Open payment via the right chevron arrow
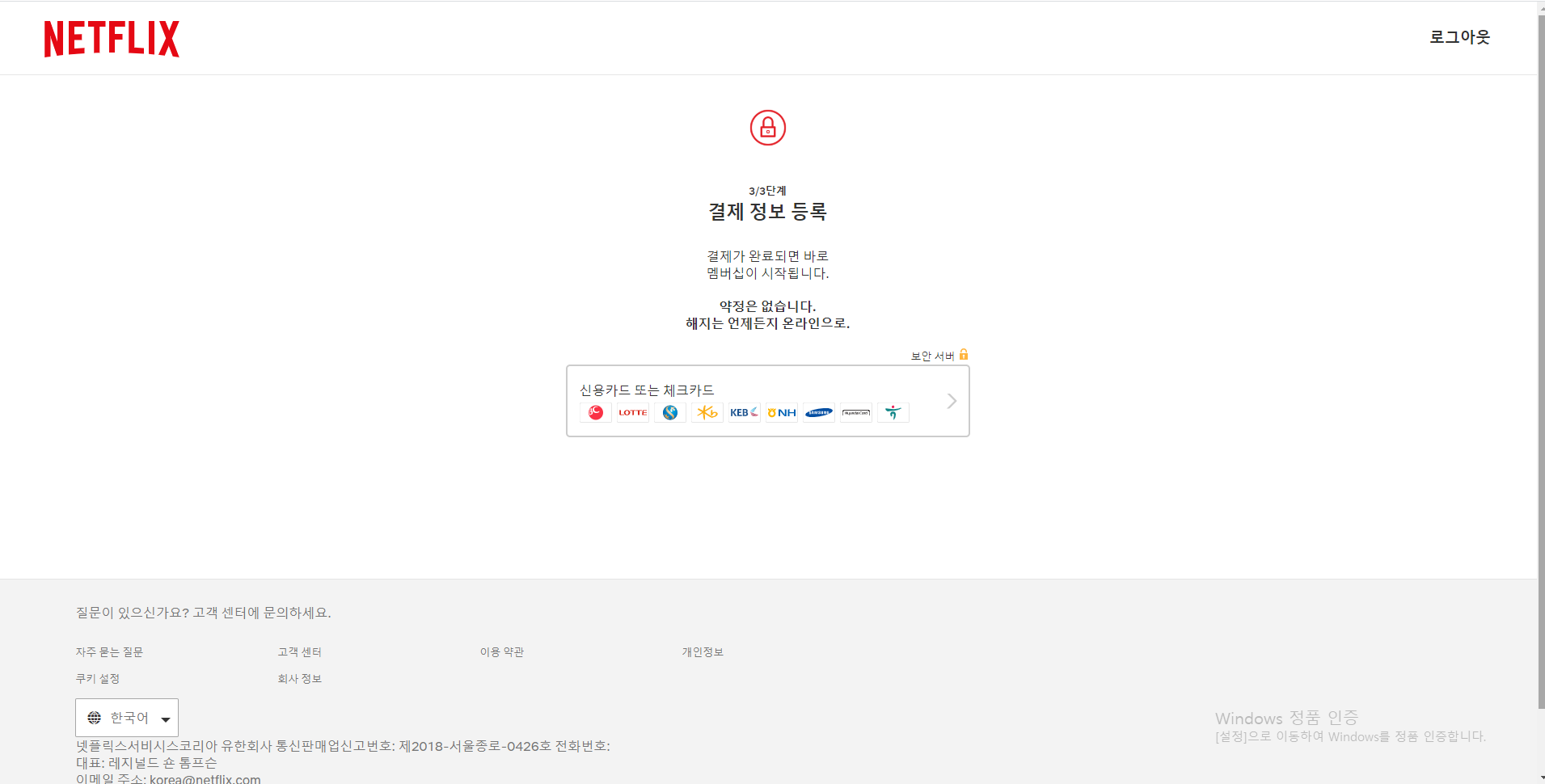Viewport: 1545px width, 784px height. click(x=952, y=401)
